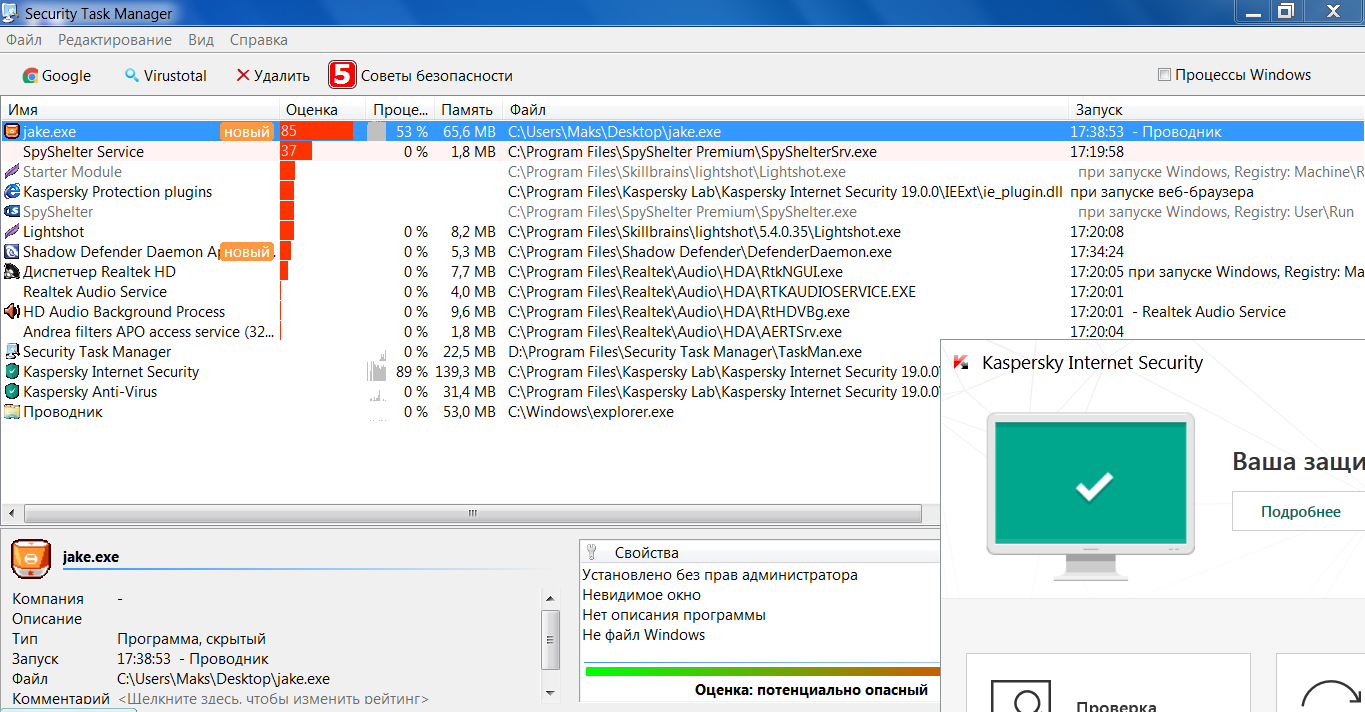The image size is (1365, 712).
Task: Click the новый badge on Shadow Defender row
Action: point(247,252)
